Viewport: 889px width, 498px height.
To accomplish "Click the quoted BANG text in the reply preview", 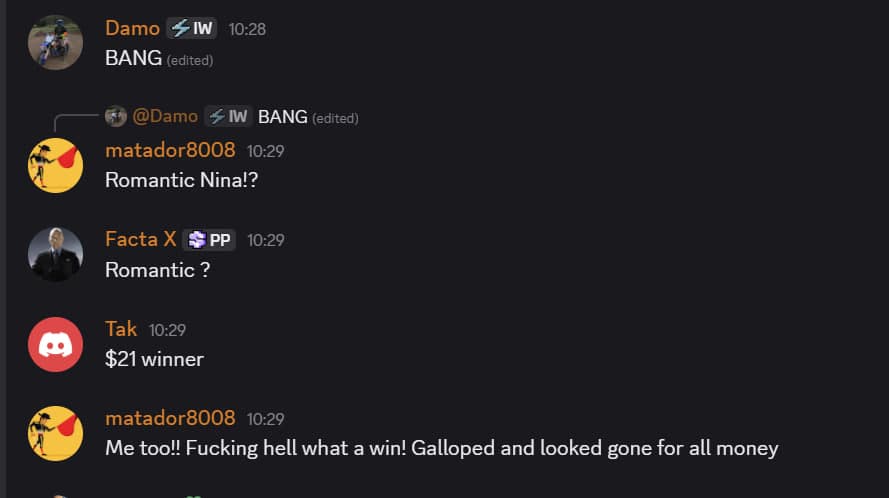I will [282, 117].
